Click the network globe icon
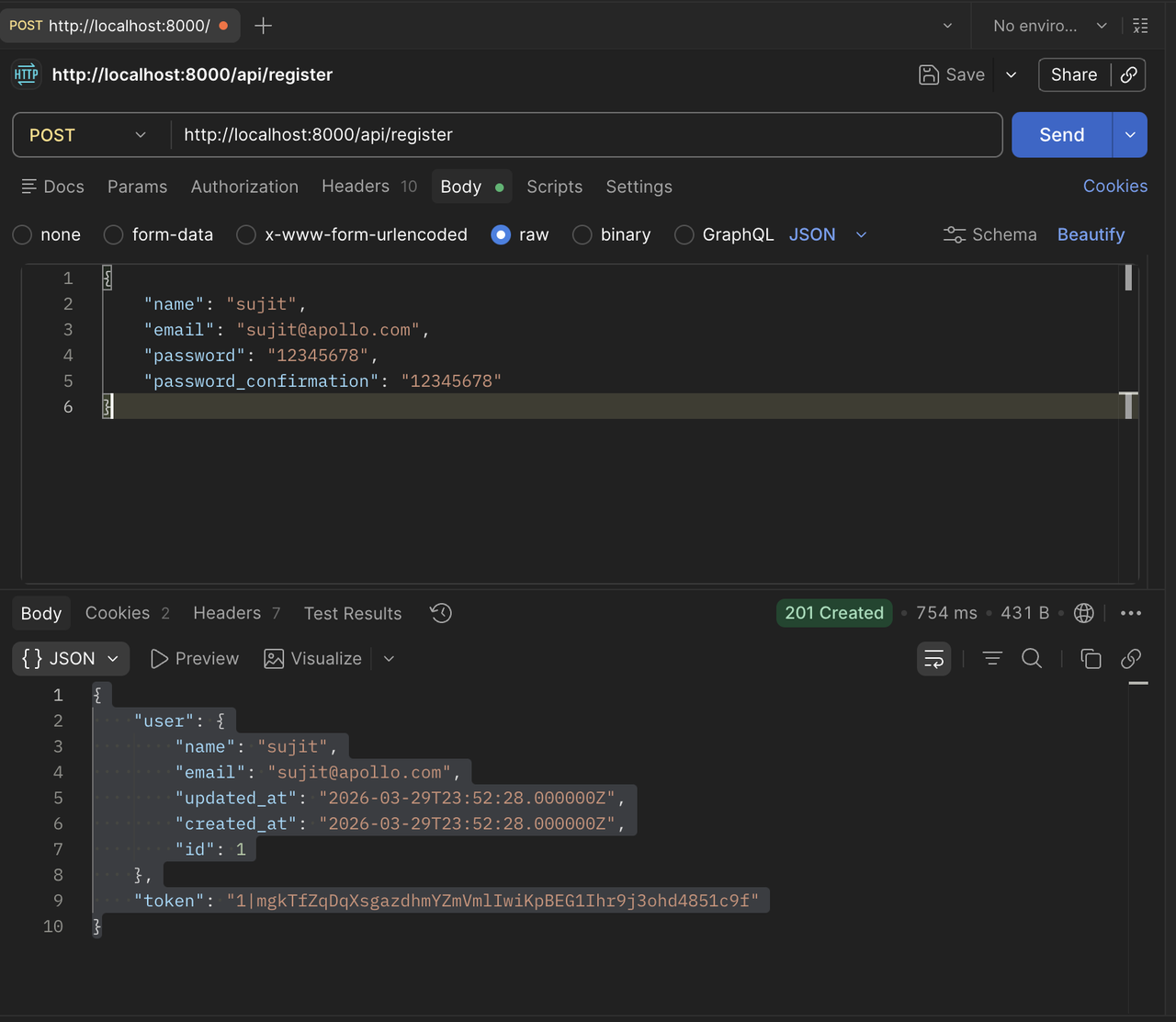Screen dimensions: 1176x1022 [x=1084, y=613]
